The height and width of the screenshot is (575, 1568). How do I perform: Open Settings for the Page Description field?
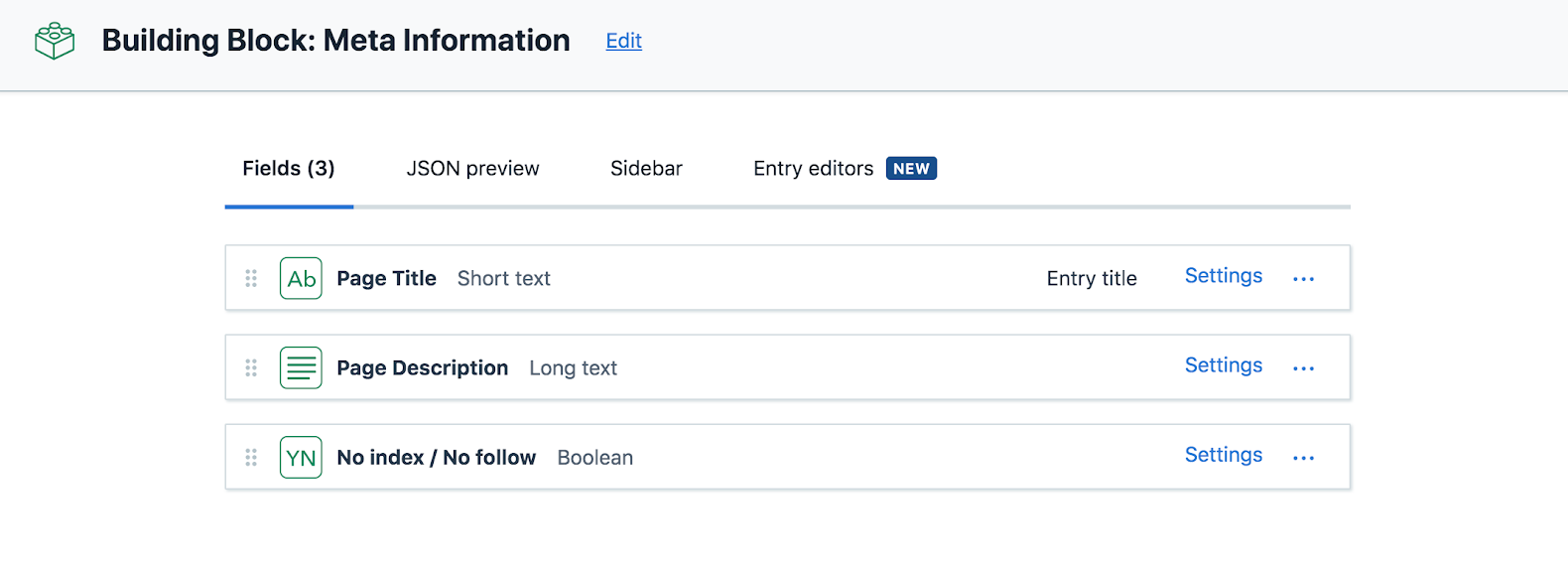point(1223,365)
